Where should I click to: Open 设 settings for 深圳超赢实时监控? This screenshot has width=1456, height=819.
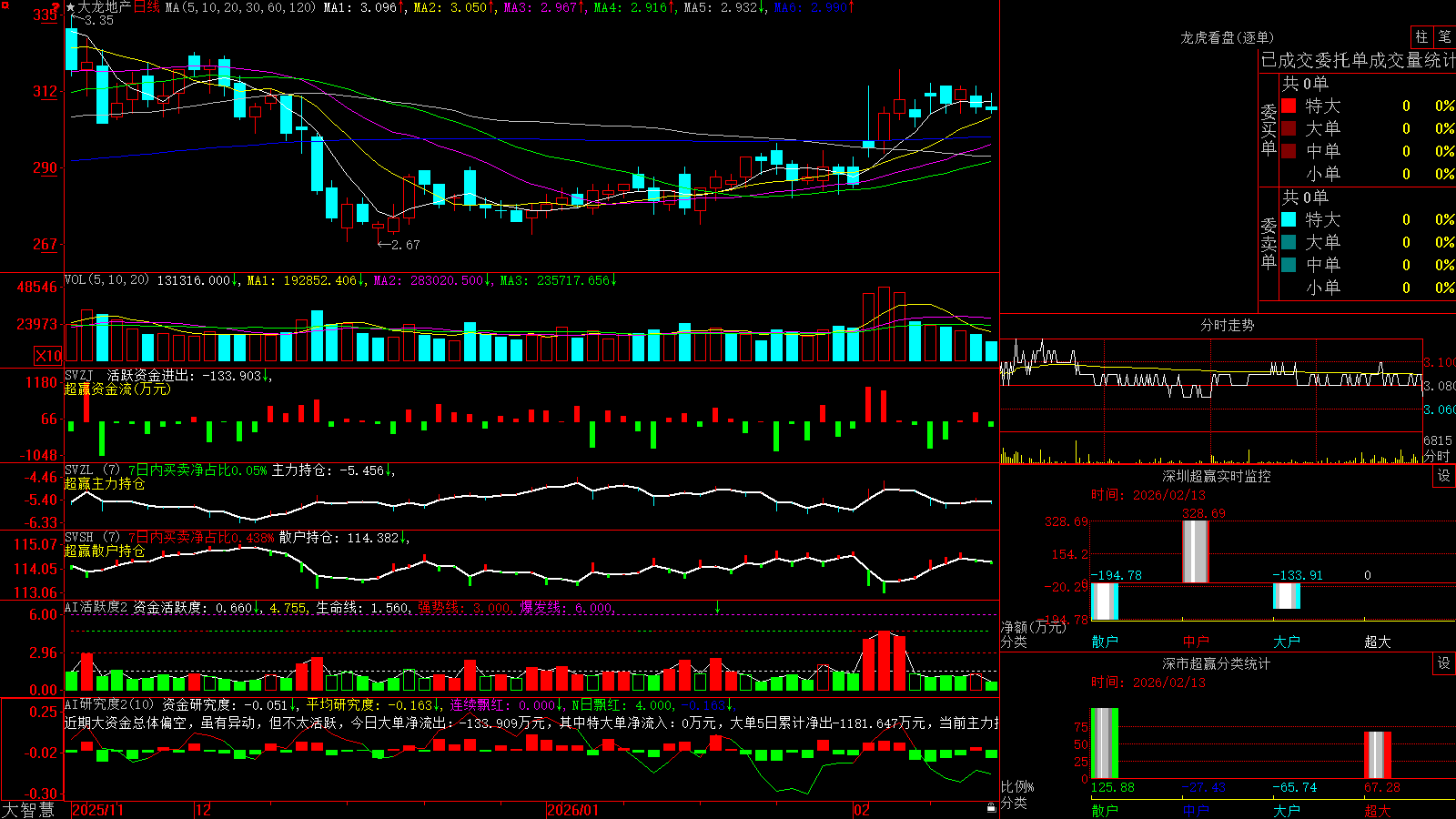pyautogui.click(x=1444, y=476)
